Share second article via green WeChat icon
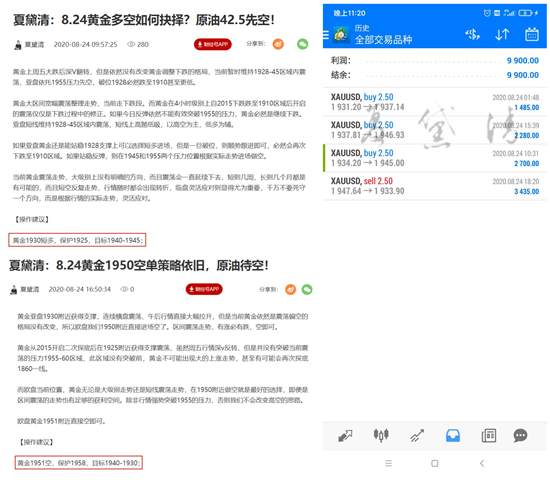Image resolution: width=550 pixels, height=480 pixels. [x=307, y=289]
